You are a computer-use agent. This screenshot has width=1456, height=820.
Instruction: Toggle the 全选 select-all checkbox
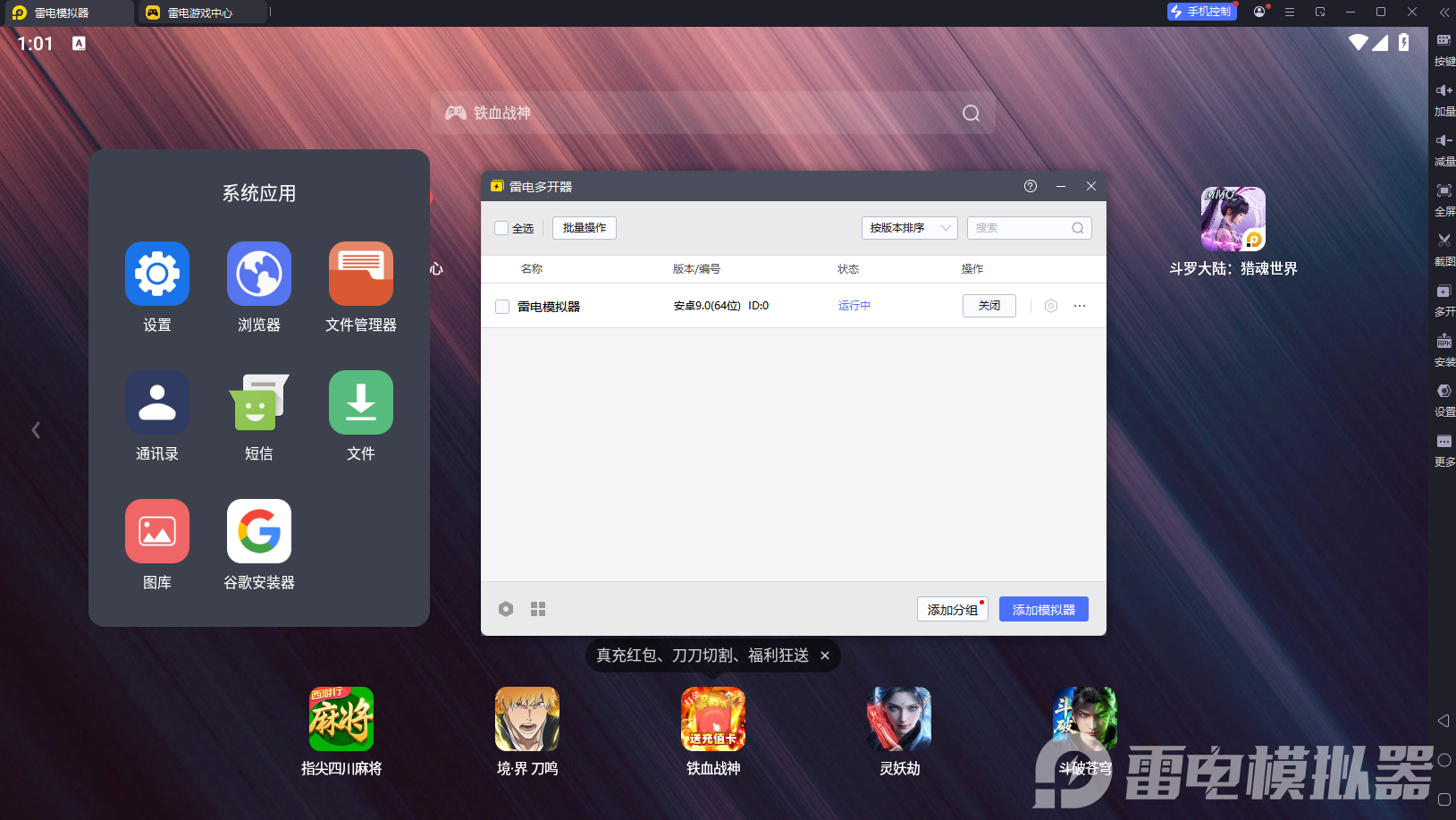(x=501, y=228)
